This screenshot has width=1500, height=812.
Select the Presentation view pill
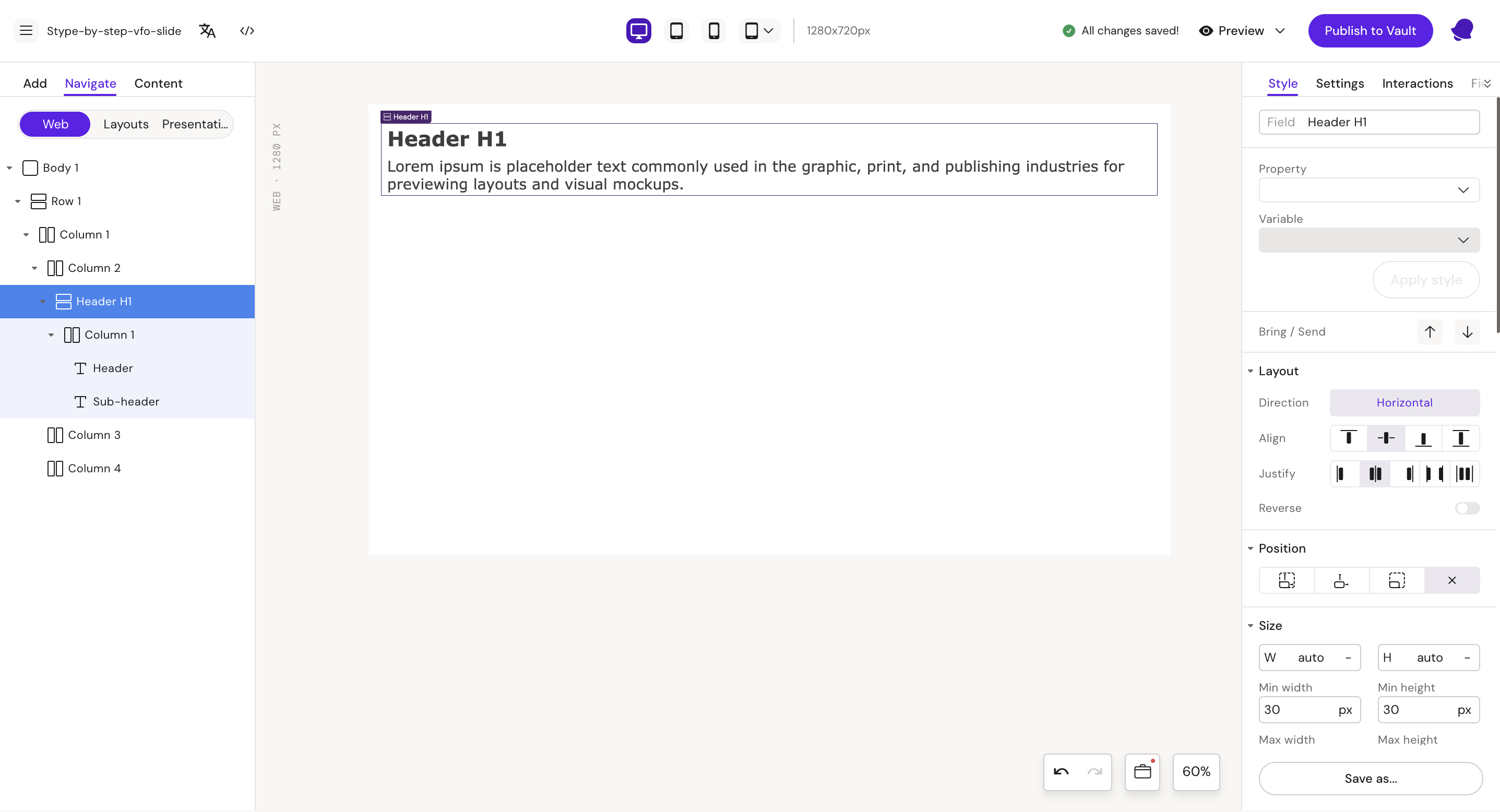click(195, 124)
